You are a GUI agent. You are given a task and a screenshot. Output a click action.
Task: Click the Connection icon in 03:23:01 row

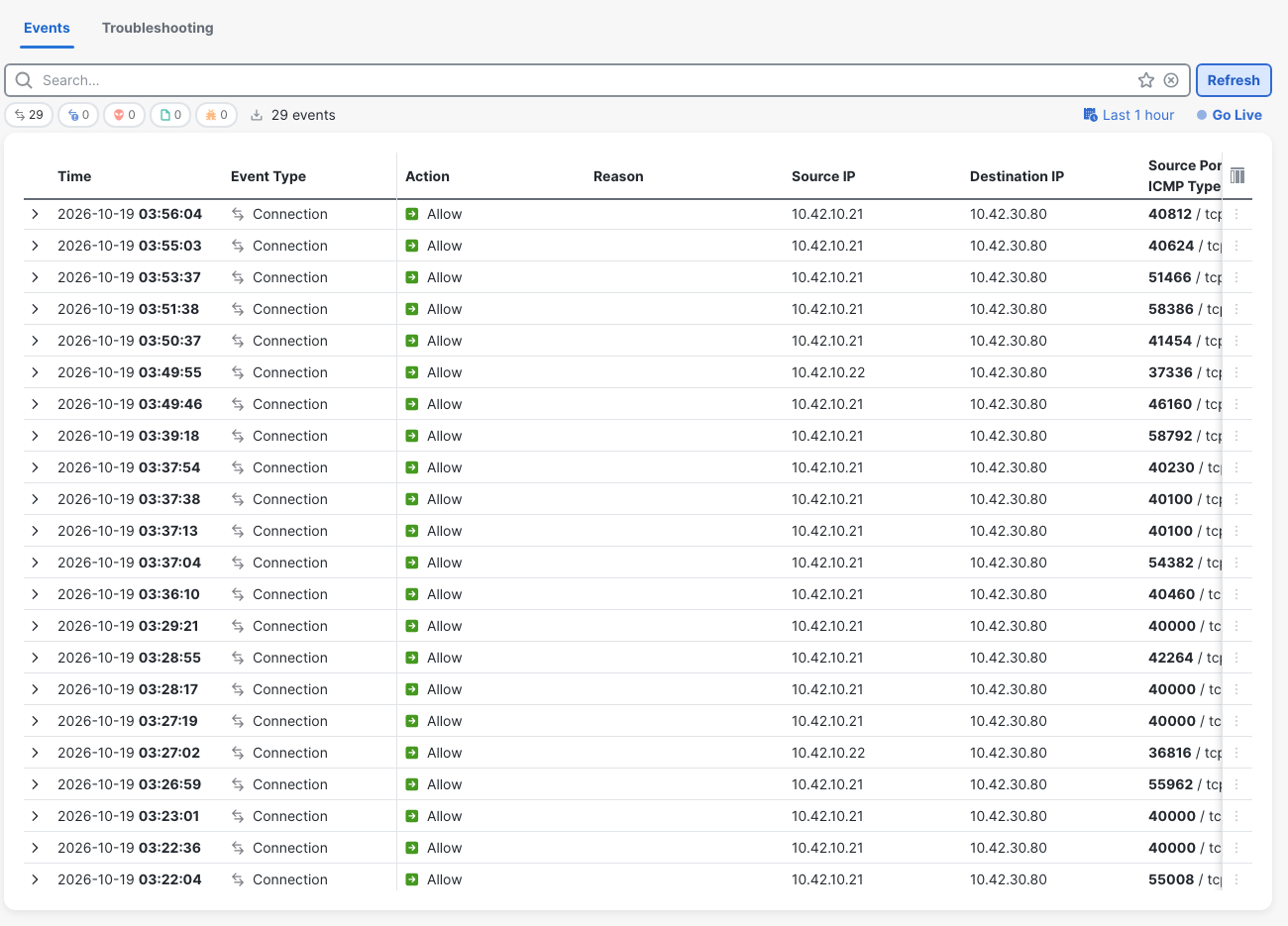tap(238, 816)
